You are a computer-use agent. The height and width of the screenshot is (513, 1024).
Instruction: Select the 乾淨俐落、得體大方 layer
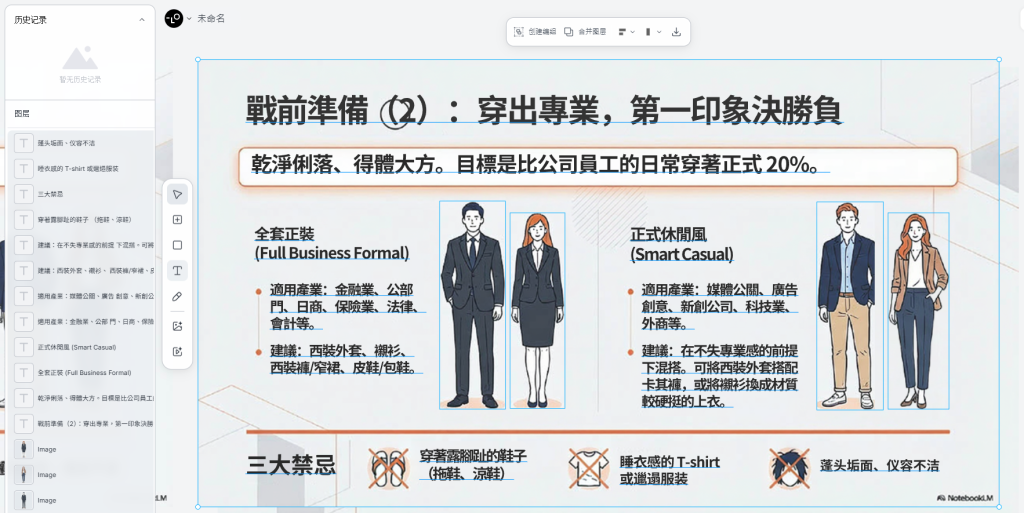point(82,398)
